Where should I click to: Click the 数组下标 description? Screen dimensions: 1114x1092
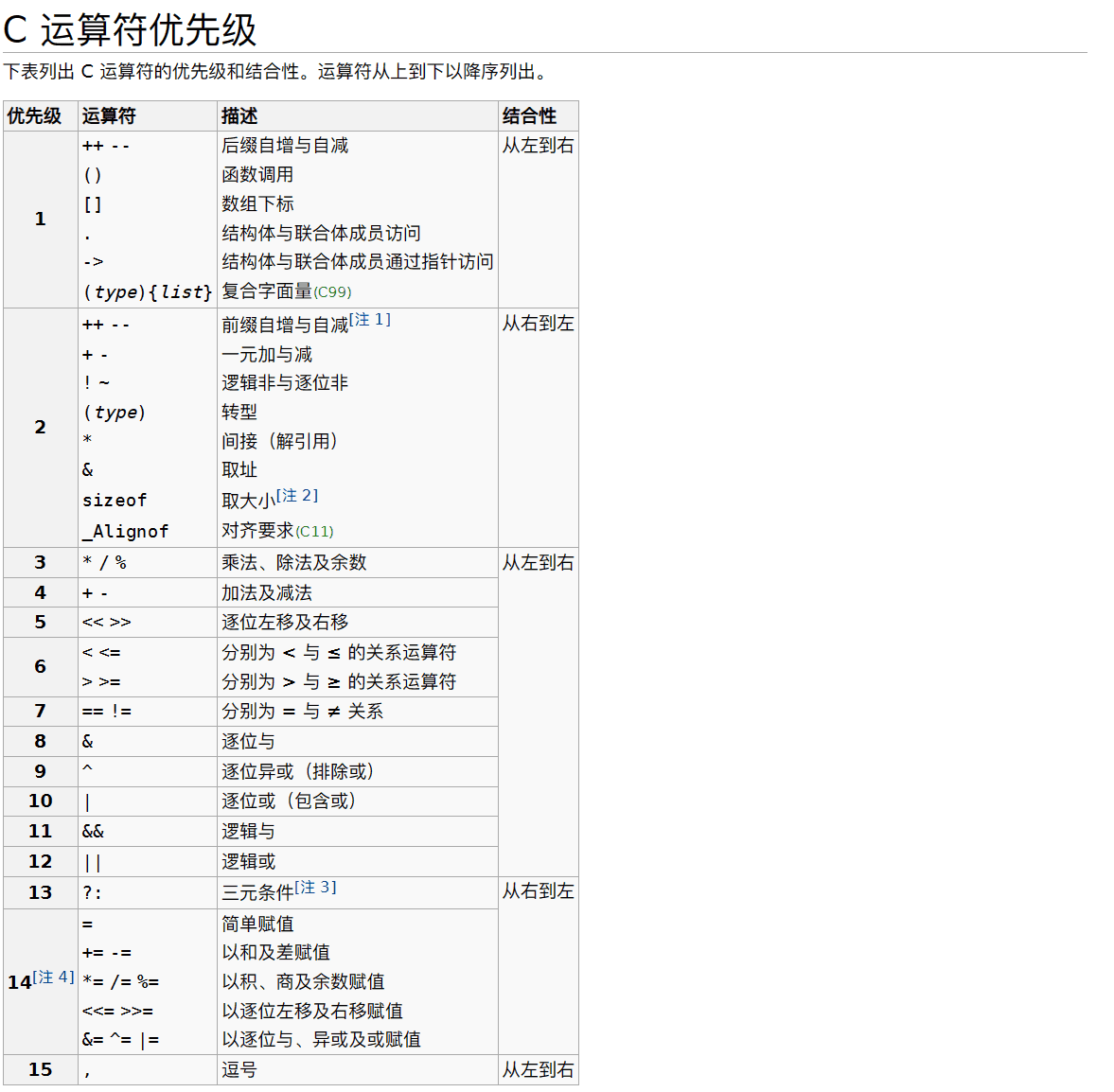pos(257,203)
